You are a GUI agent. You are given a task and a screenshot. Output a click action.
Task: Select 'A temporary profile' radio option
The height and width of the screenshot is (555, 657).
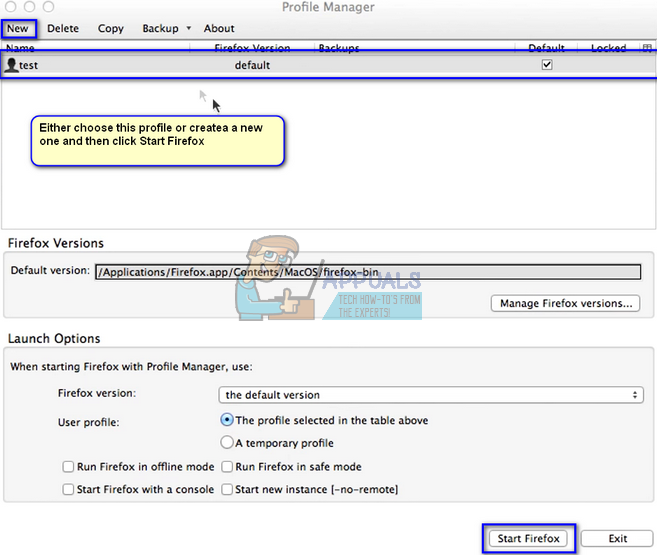227,442
